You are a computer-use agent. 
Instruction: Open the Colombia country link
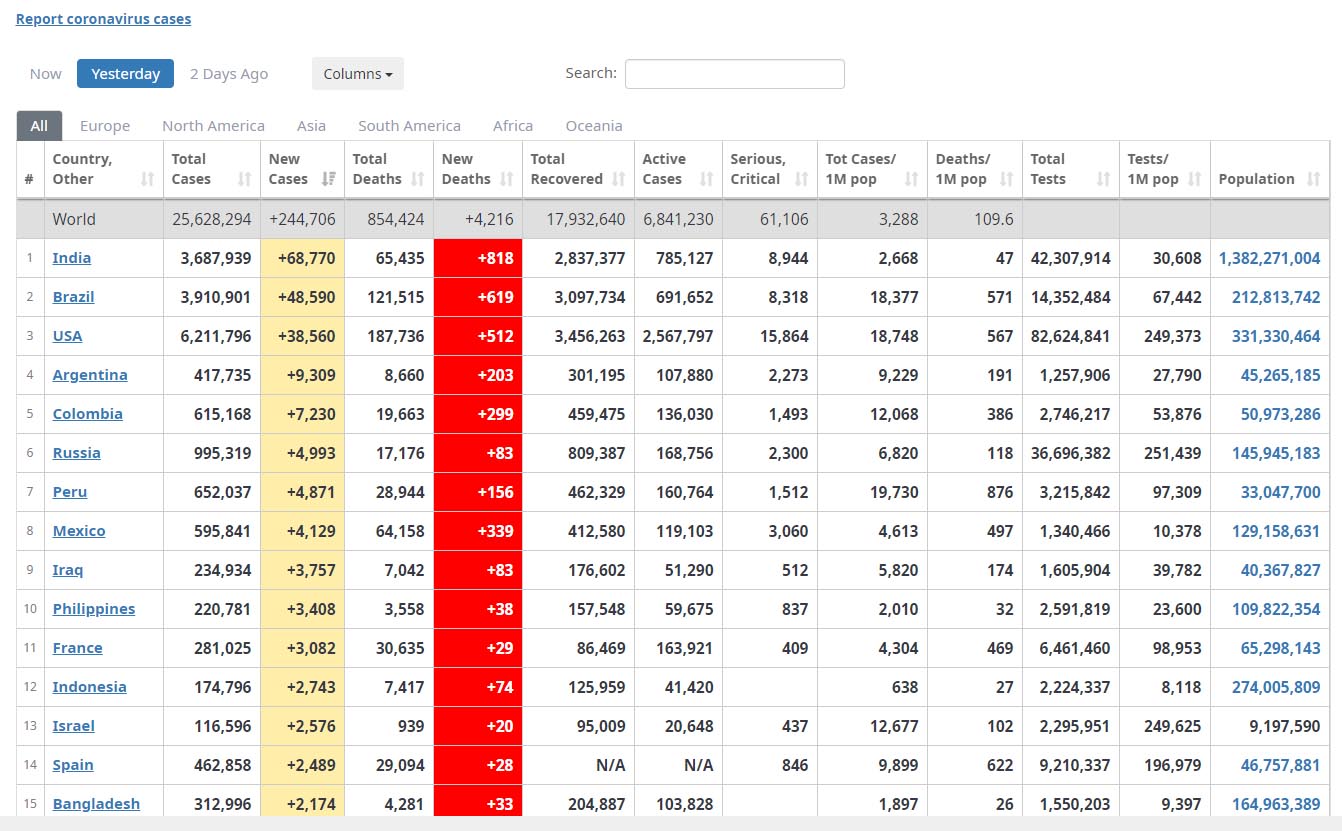(88, 414)
